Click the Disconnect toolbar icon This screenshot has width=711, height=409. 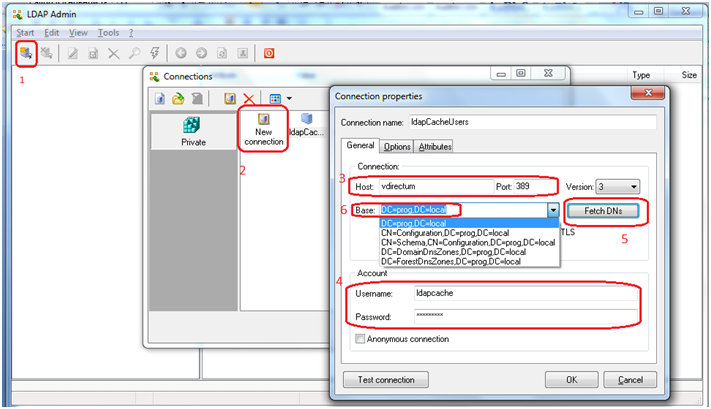(46, 53)
